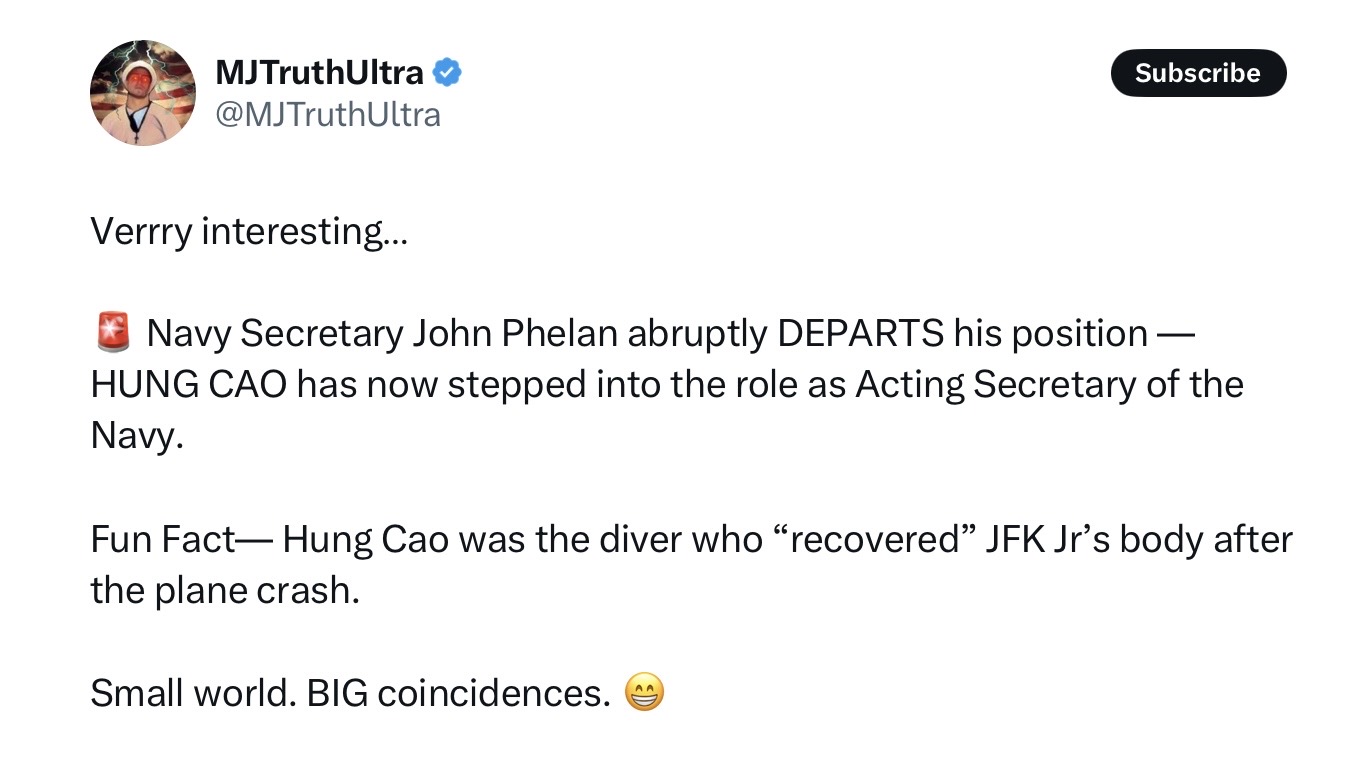Click the quoted word "recovered"
Image resolution: width=1356 pixels, height=759 pixels.
[877, 540]
